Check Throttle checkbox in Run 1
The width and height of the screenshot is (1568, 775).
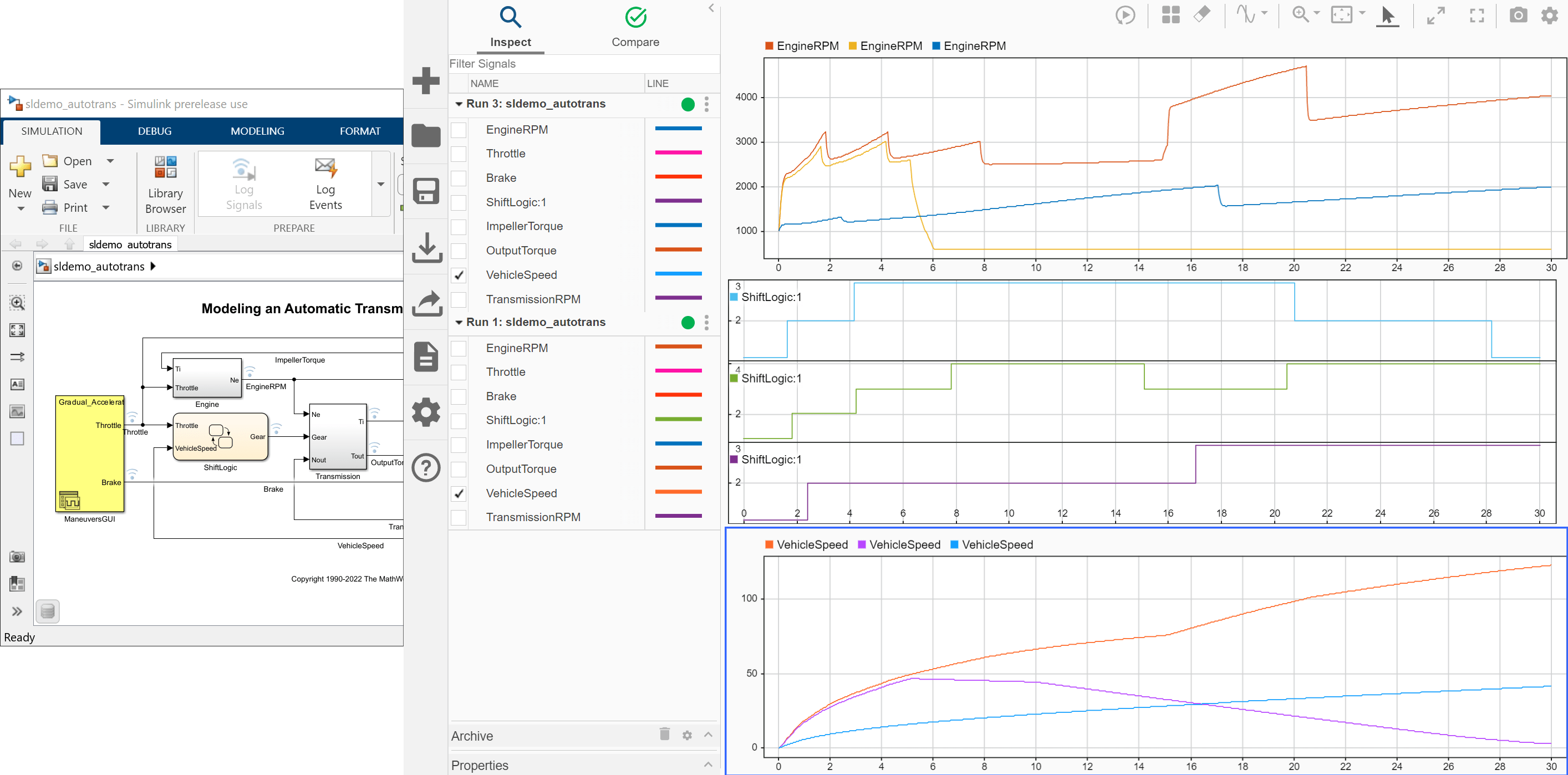coord(459,372)
